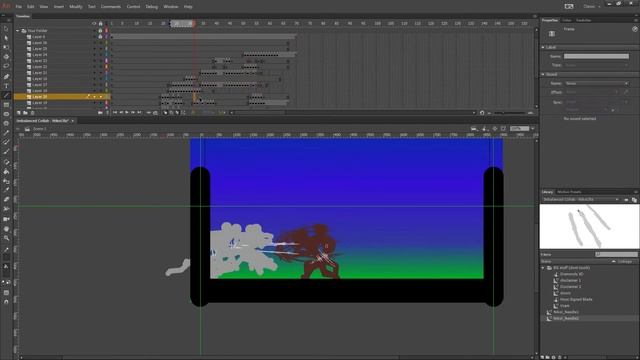The width and height of the screenshot is (640, 360).
Task: Open the Commands menu
Action: click(x=111, y=7)
